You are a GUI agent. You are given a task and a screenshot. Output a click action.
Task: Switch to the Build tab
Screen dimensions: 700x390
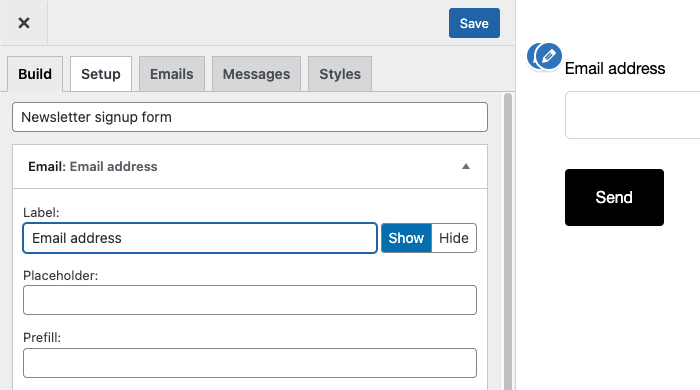35,74
